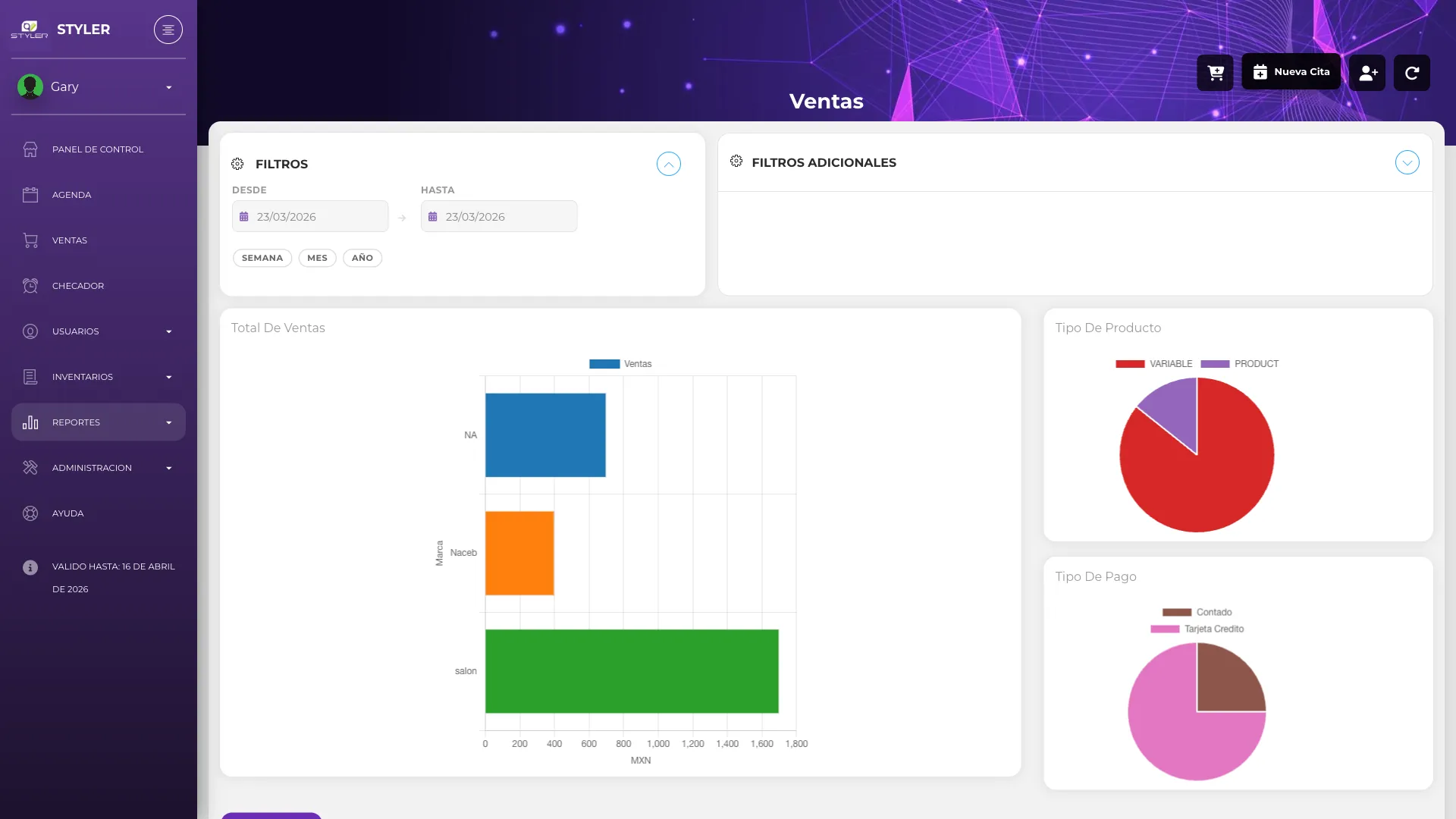Image resolution: width=1456 pixels, height=819 pixels.
Task: Toggle the Ventas legend in bar chart
Action: [x=620, y=364]
